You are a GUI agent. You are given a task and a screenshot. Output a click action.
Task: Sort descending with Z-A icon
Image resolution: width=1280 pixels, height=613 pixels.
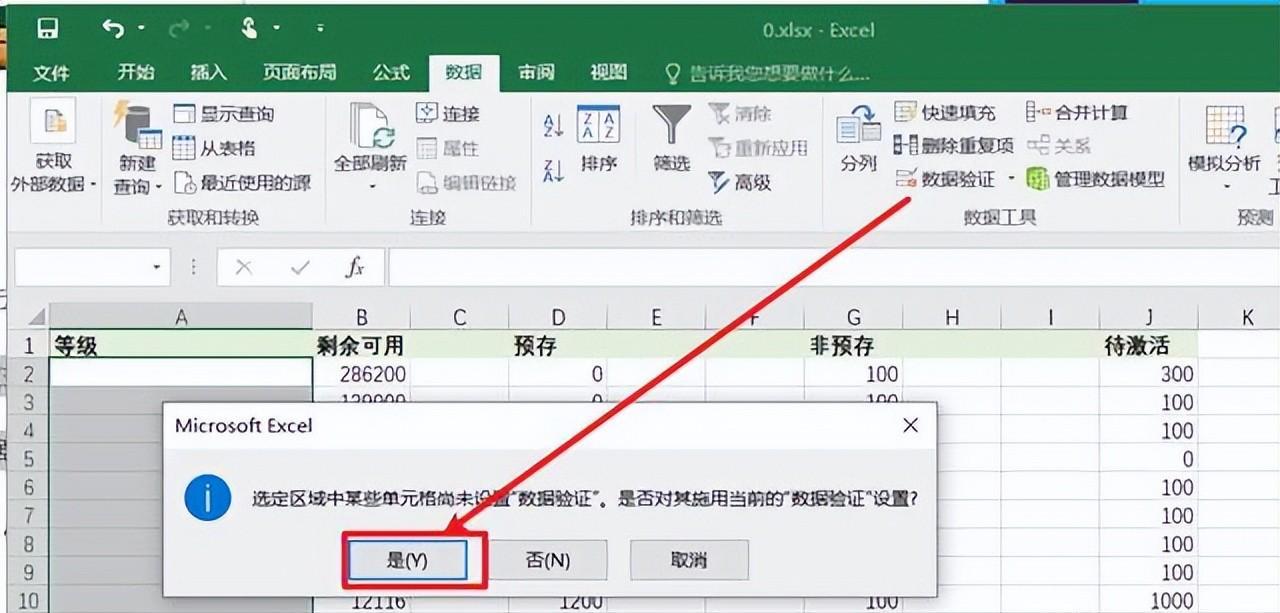[553, 170]
